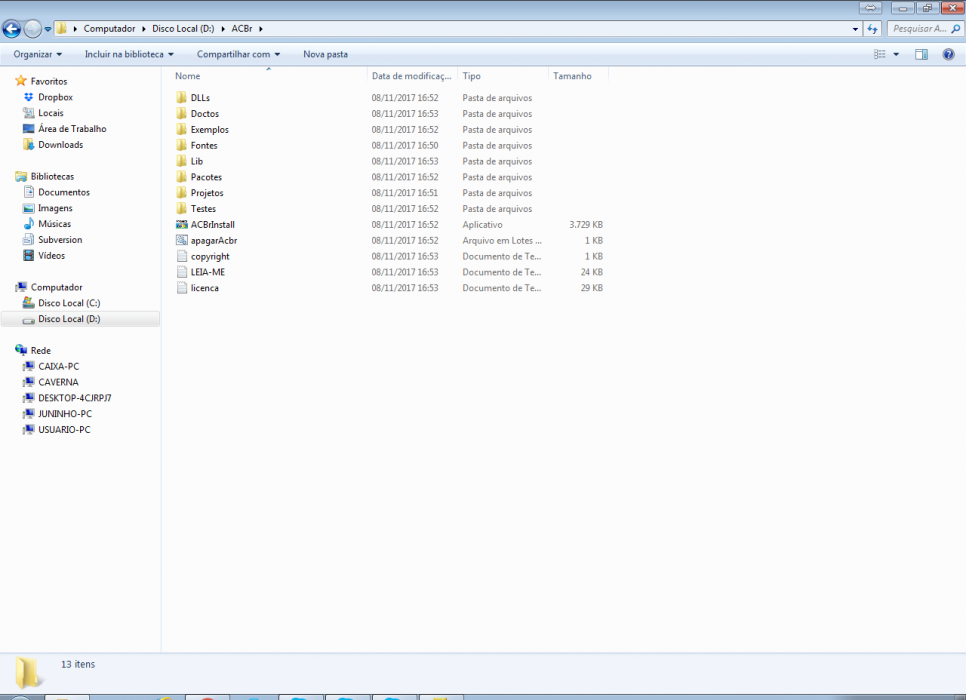Open Área de Trabalho in sidebar
Image resolution: width=966 pixels, height=700 pixels.
pos(72,129)
